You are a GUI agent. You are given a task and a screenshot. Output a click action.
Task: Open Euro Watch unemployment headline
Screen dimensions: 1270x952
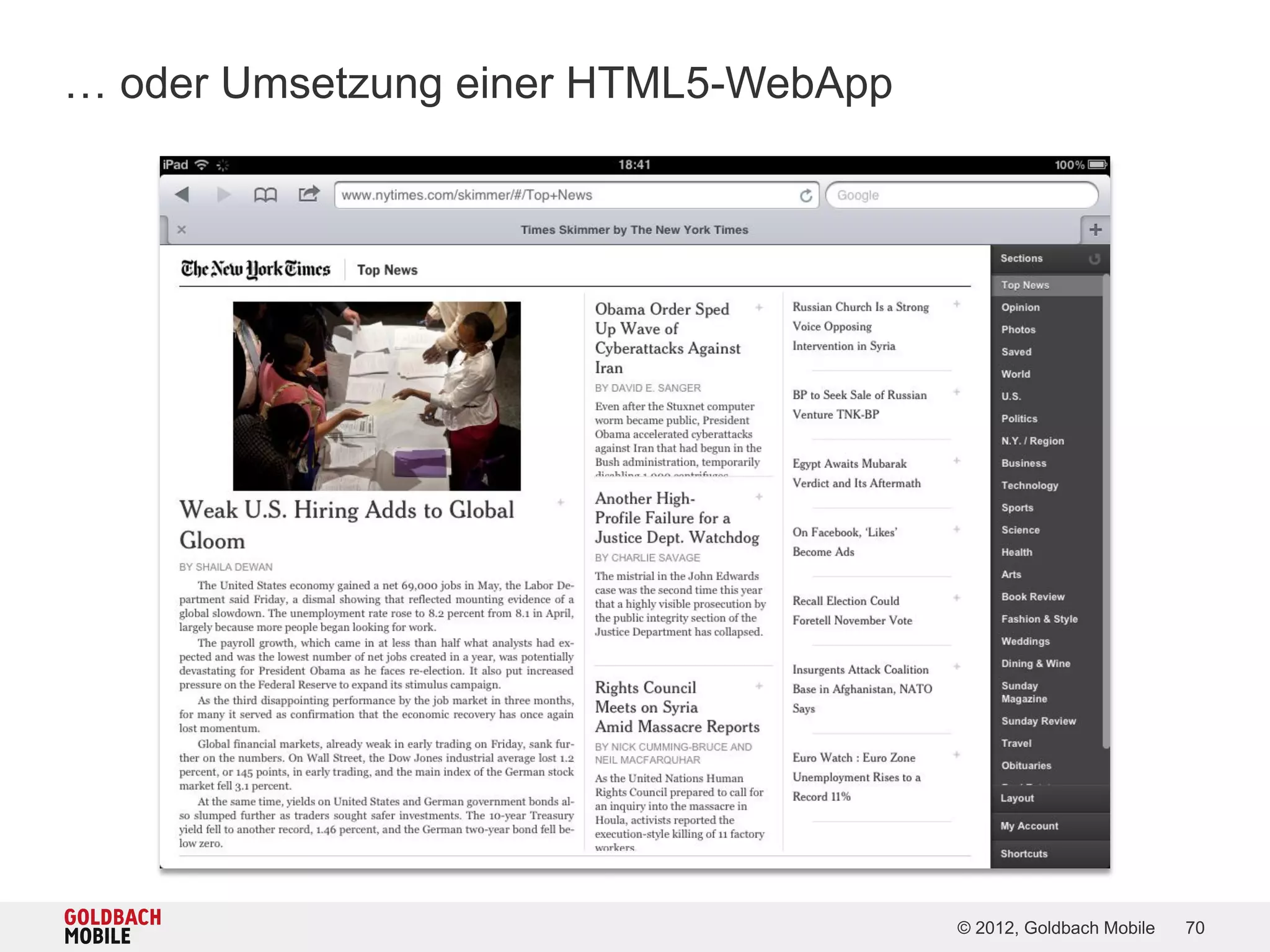point(856,777)
